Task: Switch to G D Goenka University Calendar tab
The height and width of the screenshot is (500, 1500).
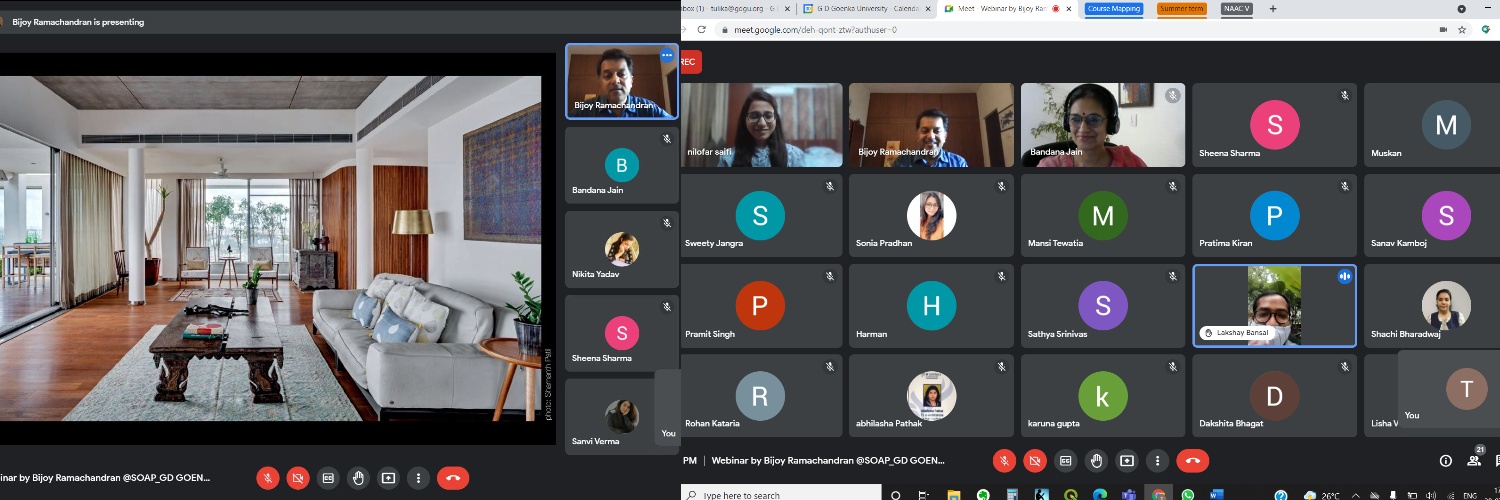Action: pos(867,9)
